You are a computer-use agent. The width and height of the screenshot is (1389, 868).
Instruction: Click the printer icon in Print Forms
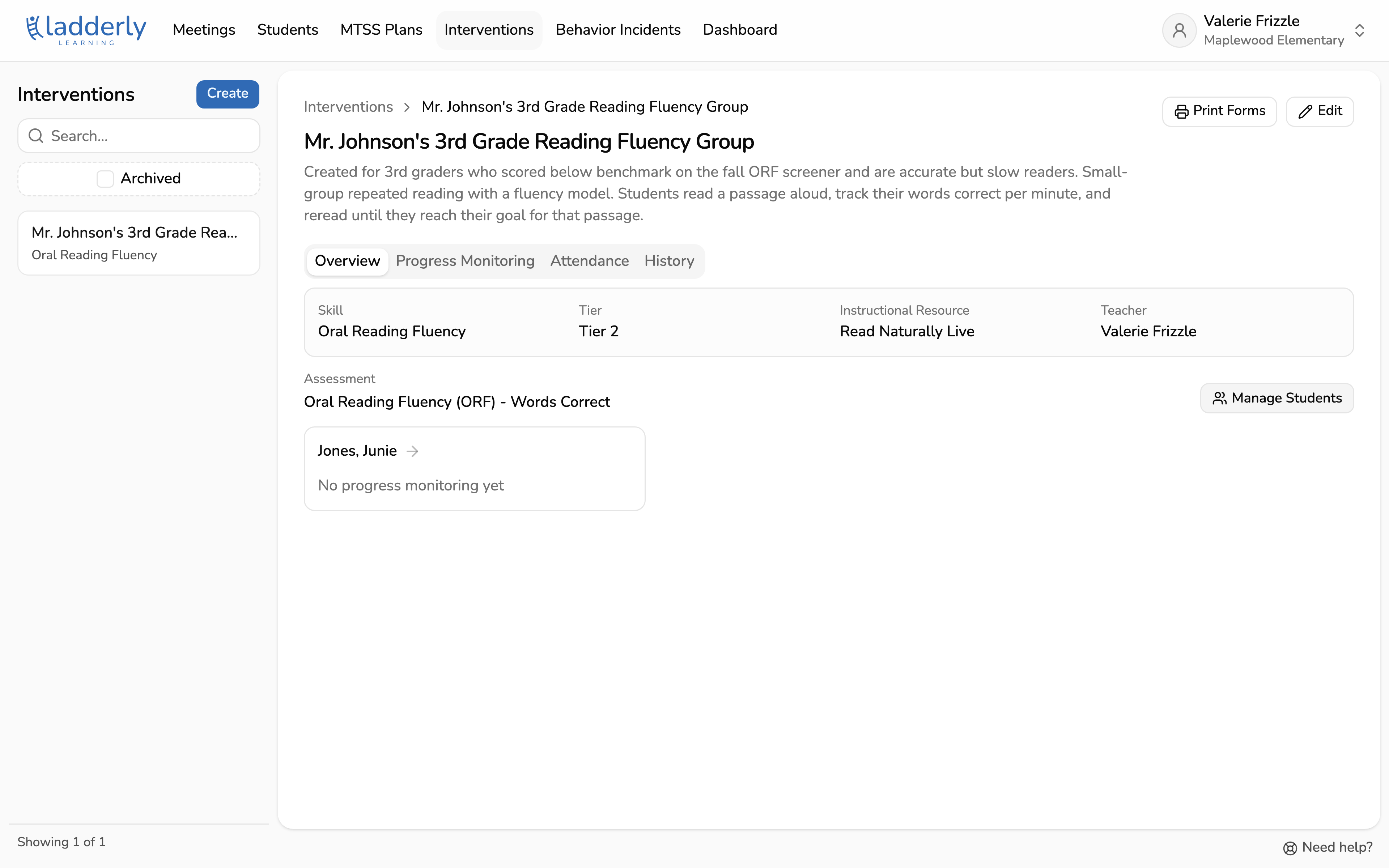pos(1181,111)
